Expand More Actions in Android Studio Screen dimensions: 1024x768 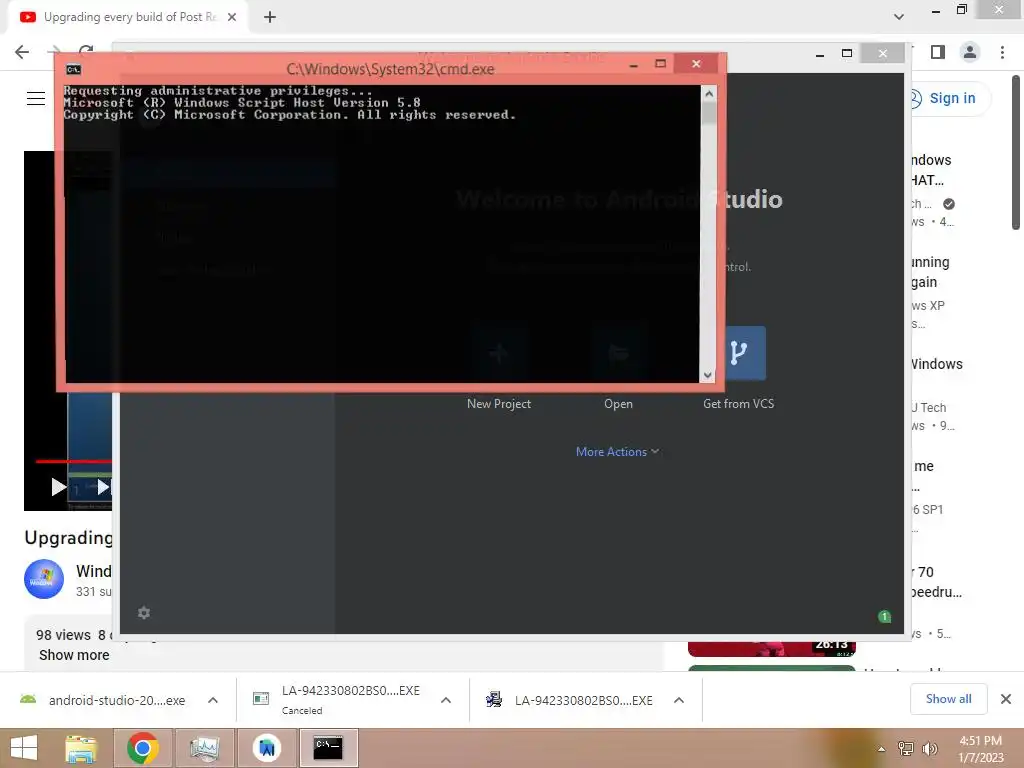click(617, 452)
